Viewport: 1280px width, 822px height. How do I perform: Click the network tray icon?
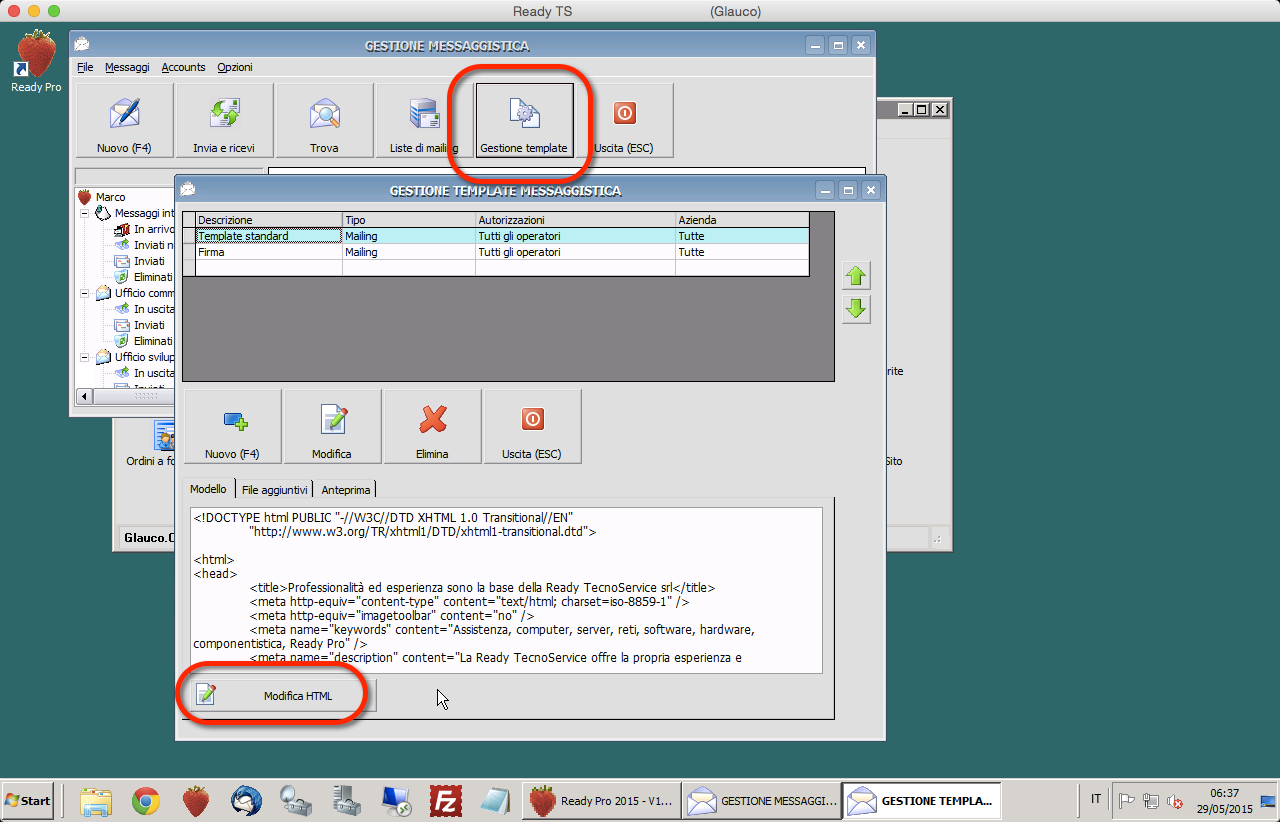(1151, 801)
